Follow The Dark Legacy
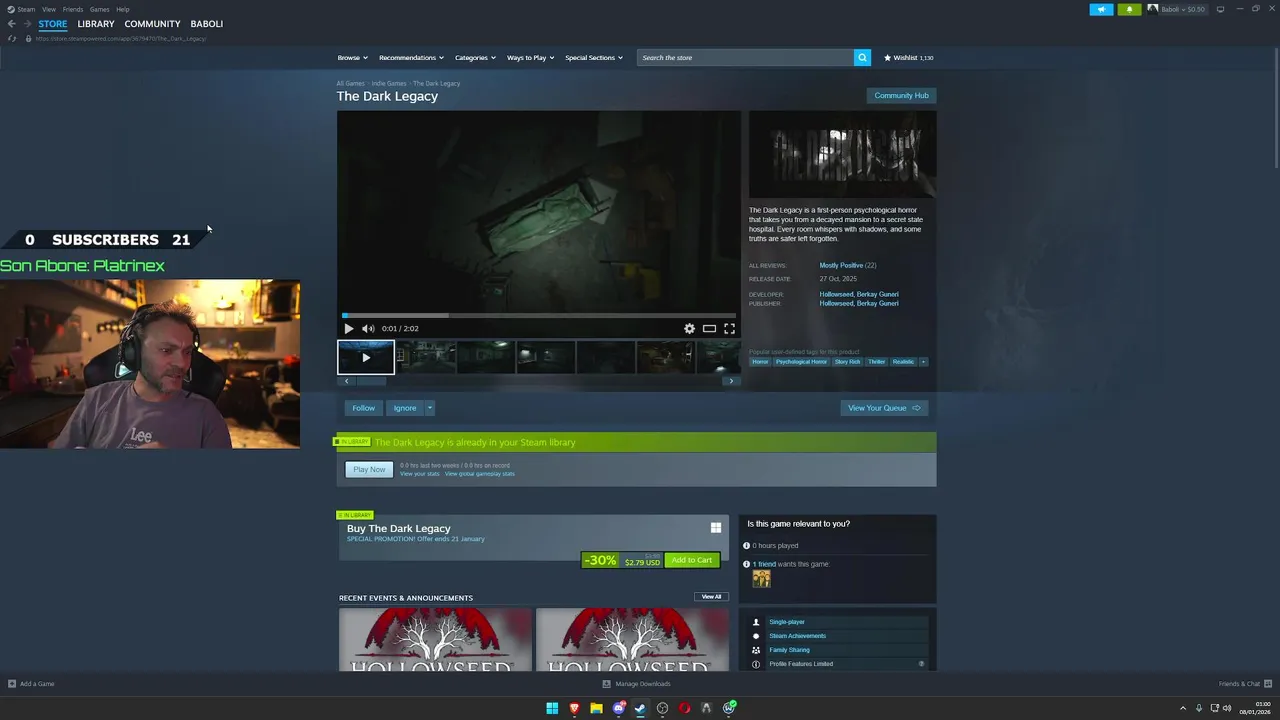The height and width of the screenshot is (720, 1280). [x=364, y=408]
